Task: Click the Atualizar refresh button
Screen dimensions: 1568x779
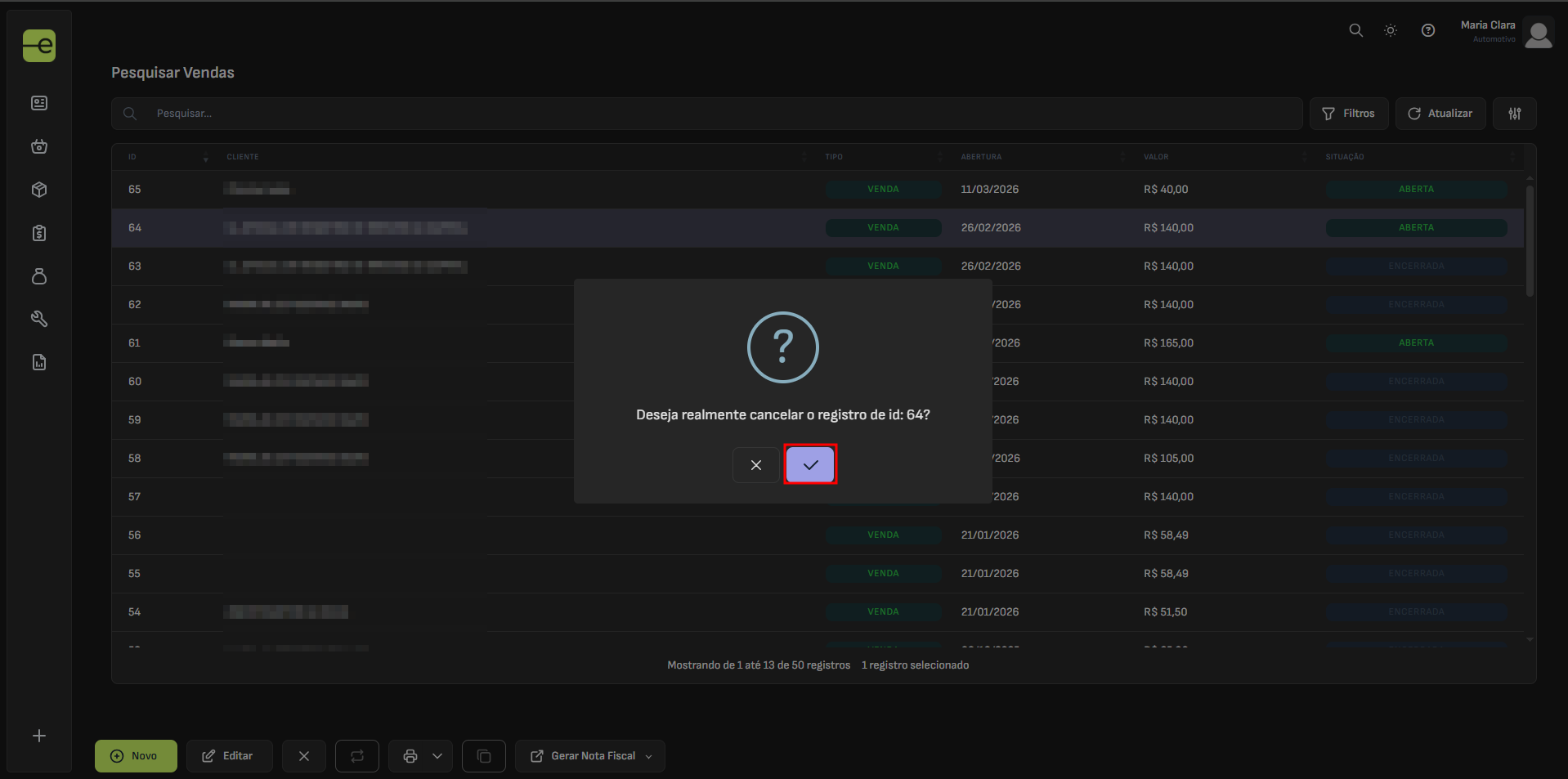Action: [1440, 114]
